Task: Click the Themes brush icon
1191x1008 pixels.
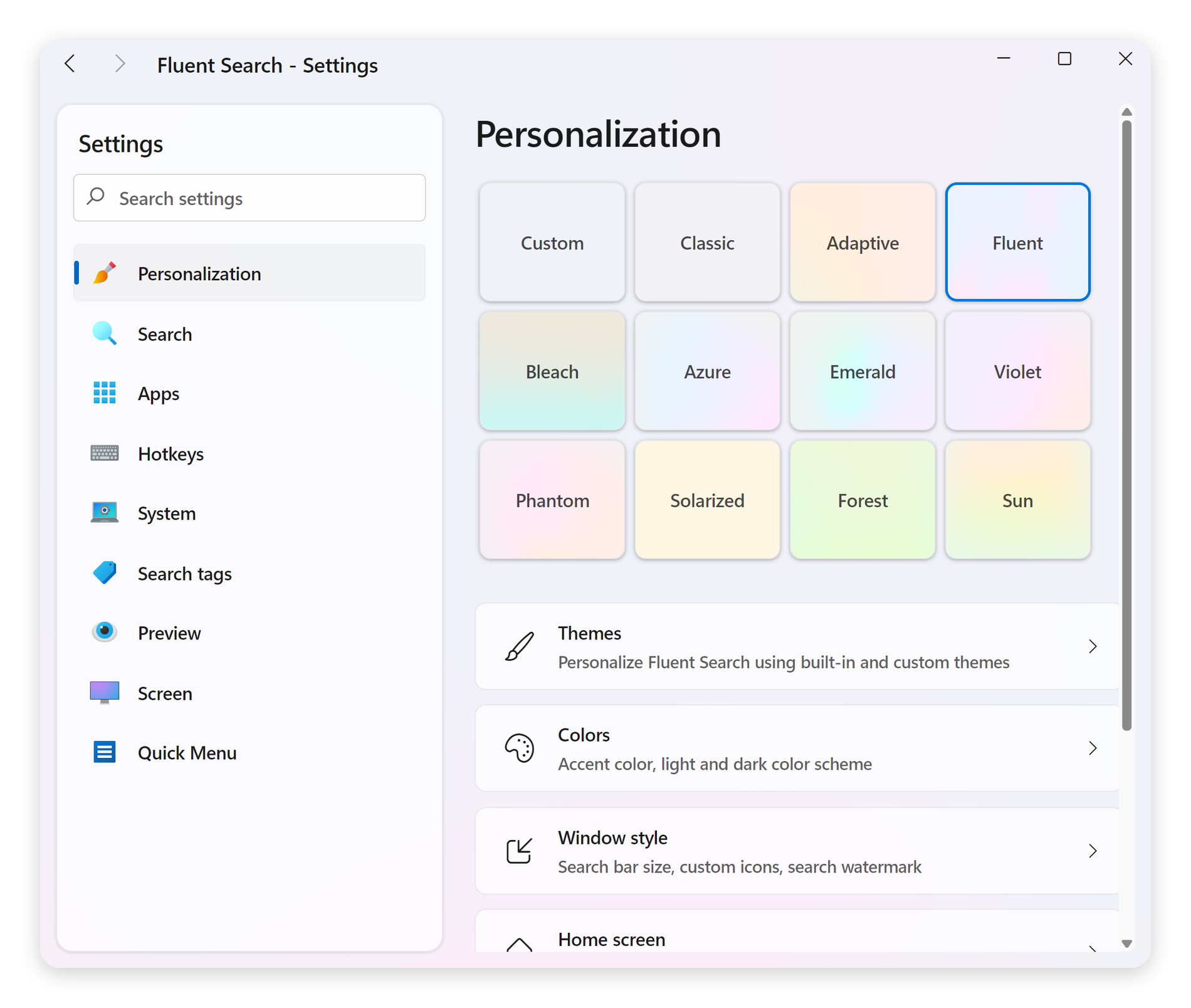Action: [x=520, y=646]
